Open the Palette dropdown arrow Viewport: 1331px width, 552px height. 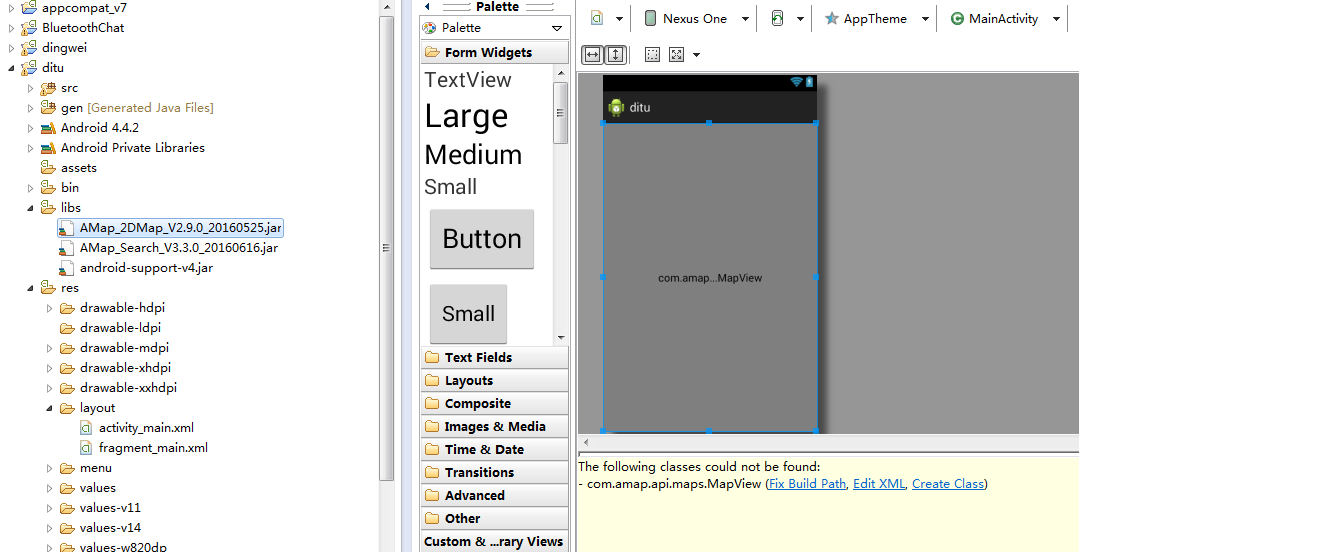pos(557,28)
